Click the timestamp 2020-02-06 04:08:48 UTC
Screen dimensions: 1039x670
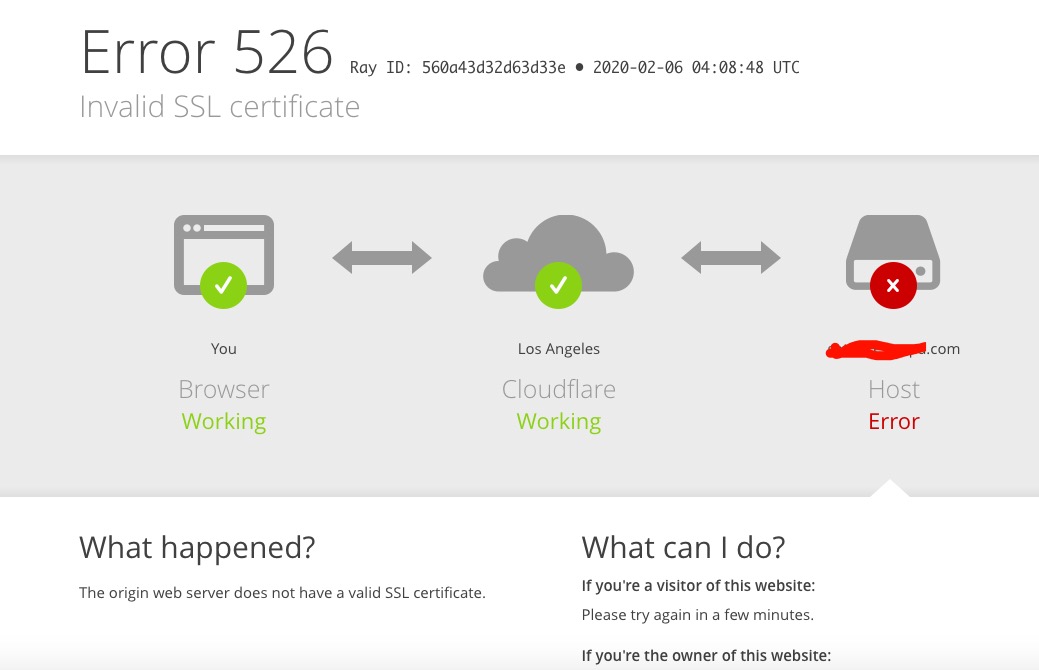click(696, 68)
